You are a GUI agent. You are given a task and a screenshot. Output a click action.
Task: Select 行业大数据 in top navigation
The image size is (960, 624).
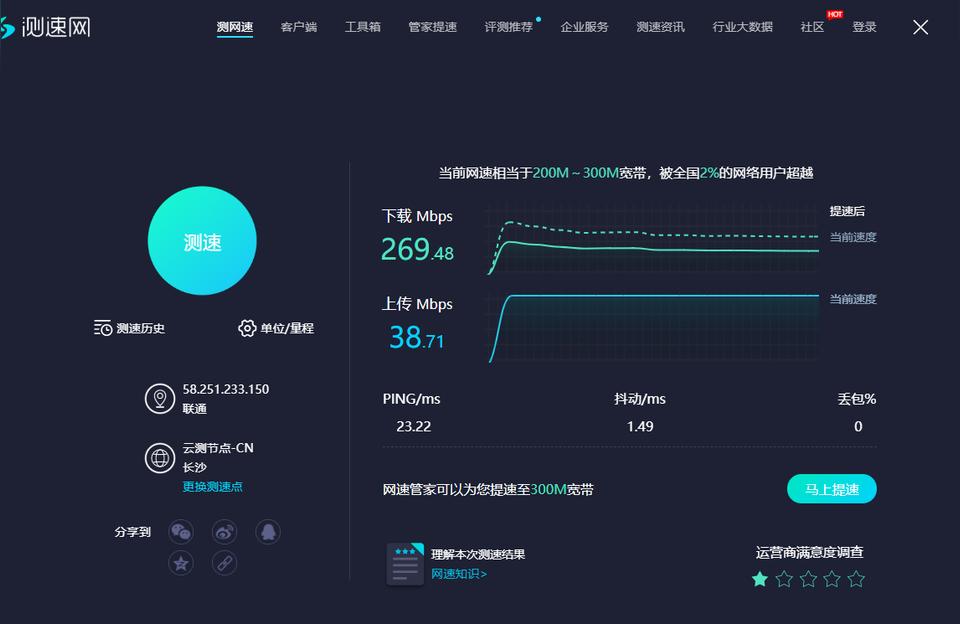click(x=743, y=27)
